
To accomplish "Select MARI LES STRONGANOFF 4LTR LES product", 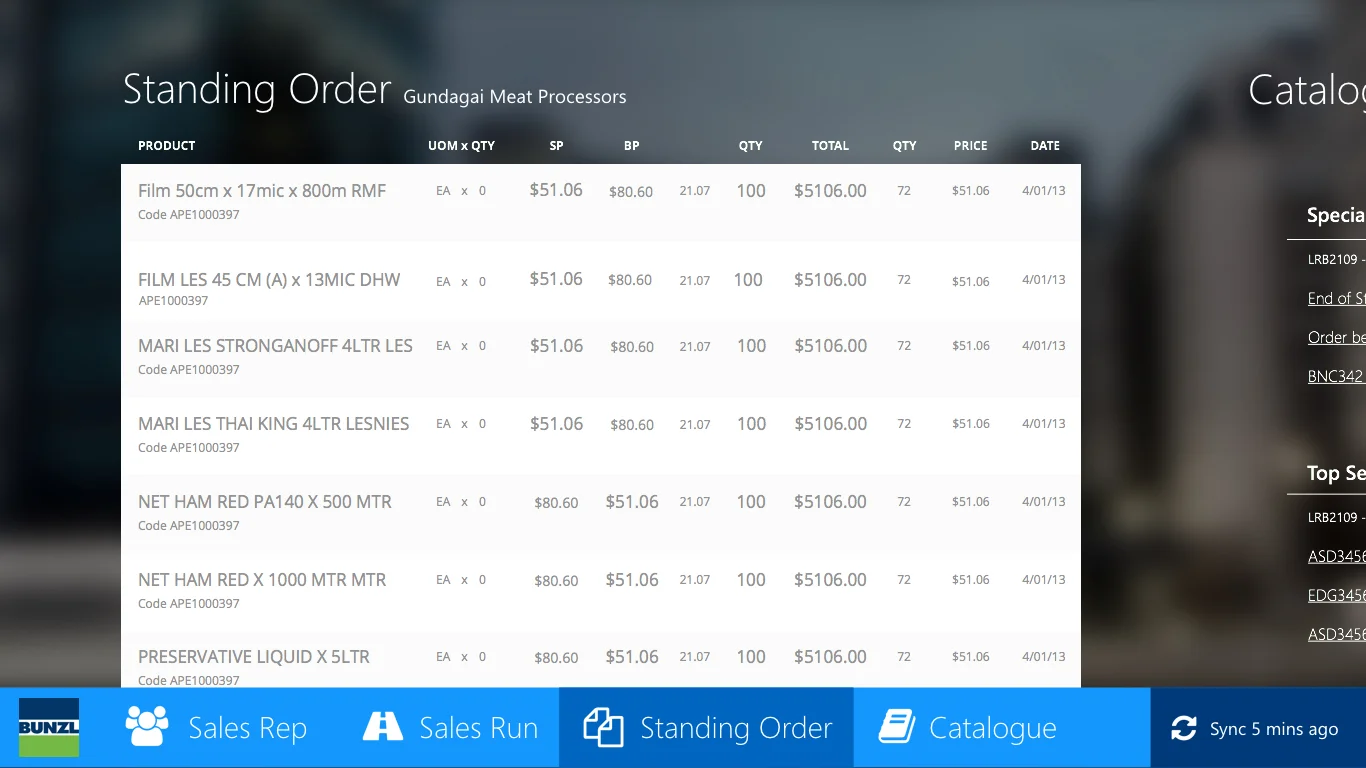I will pyautogui.click(x=275, y=346).
